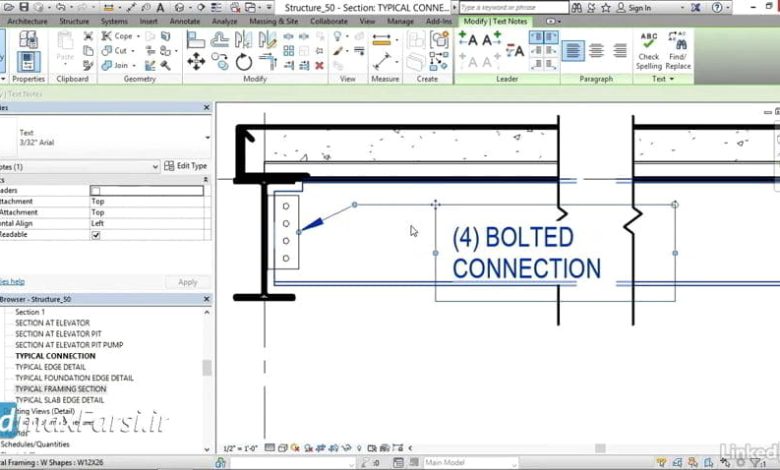The width and height of the screenshot is (780, 470).
Task: Click the red Delete icon
Action: [319, 65]
